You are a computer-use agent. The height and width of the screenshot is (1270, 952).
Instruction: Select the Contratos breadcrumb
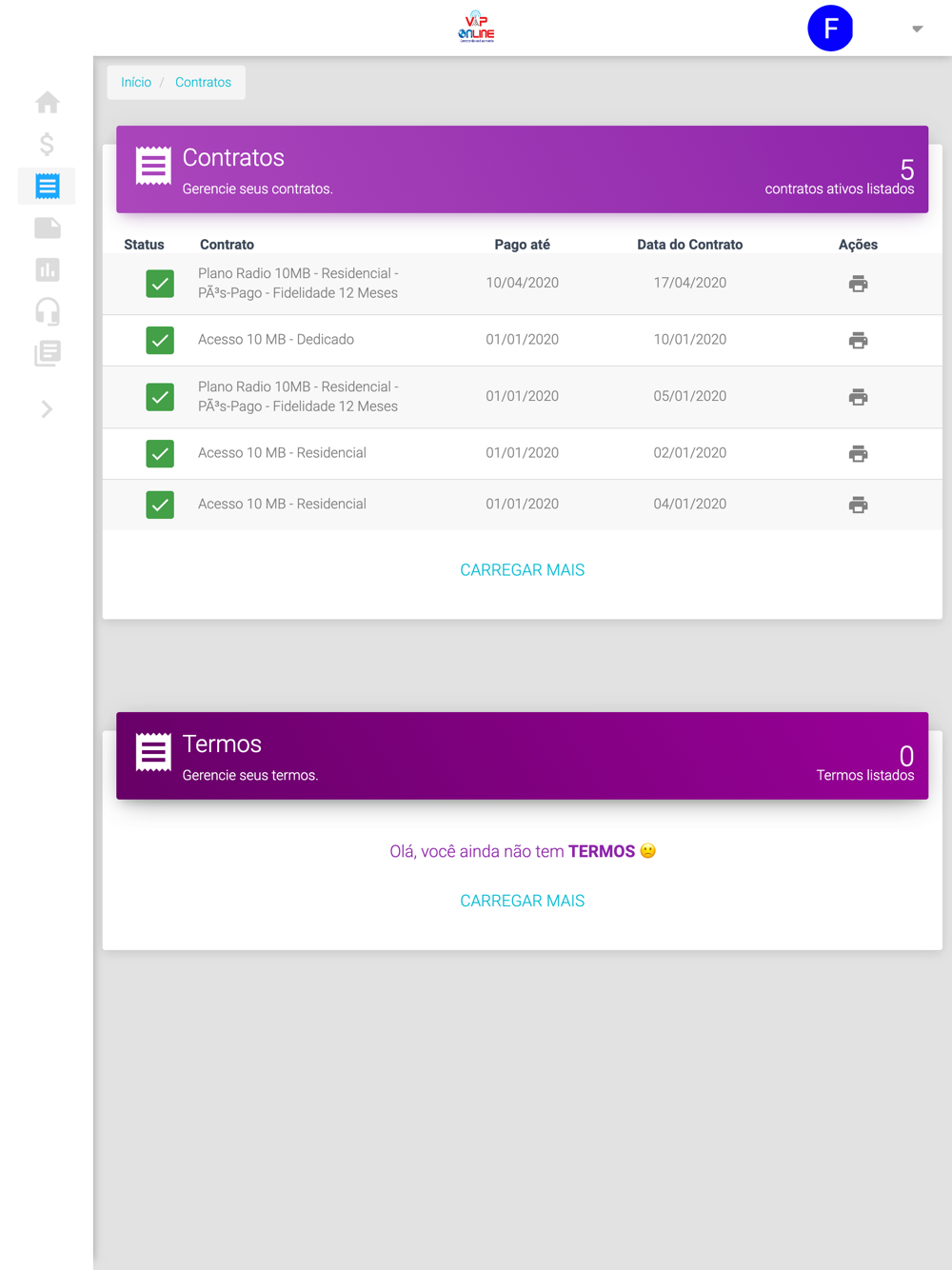point(203,82)
